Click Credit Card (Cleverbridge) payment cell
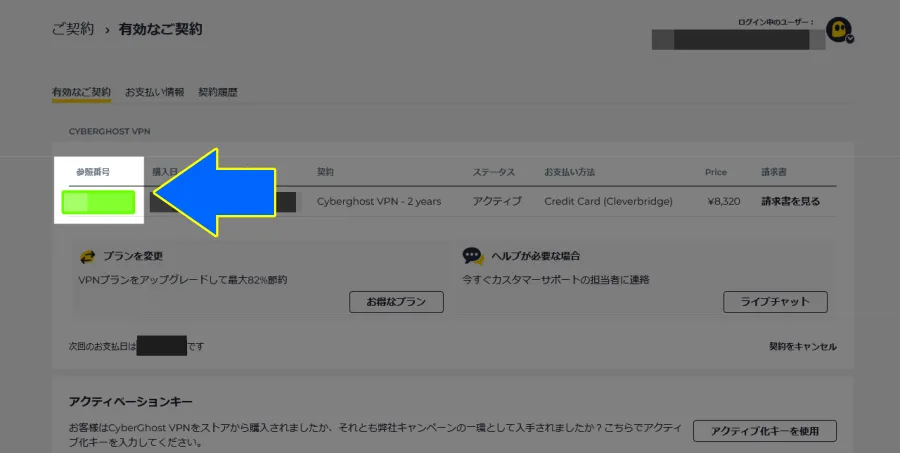This screenshot has height=453, width=900. tap(608, 202)
